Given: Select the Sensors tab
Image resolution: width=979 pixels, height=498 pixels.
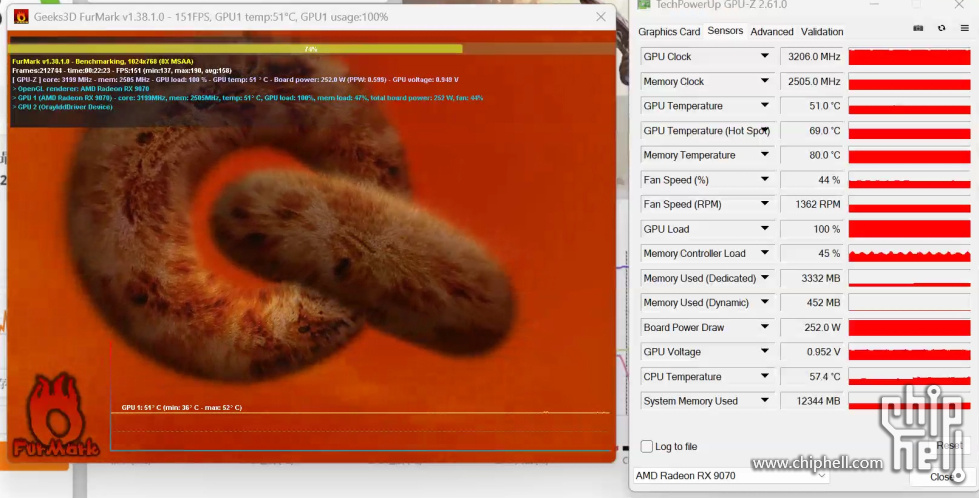Looking at the screenshot, I should click(x=725, y=31).
